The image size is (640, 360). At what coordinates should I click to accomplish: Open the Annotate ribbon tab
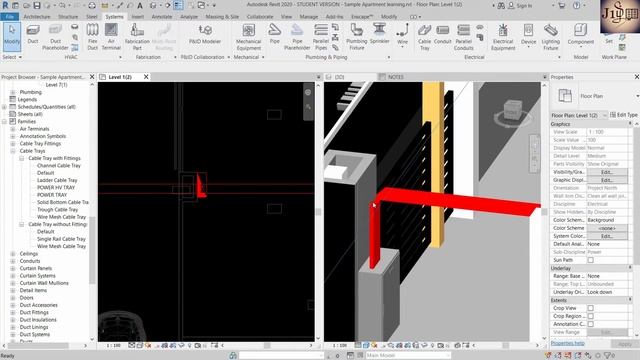(162, 17)
